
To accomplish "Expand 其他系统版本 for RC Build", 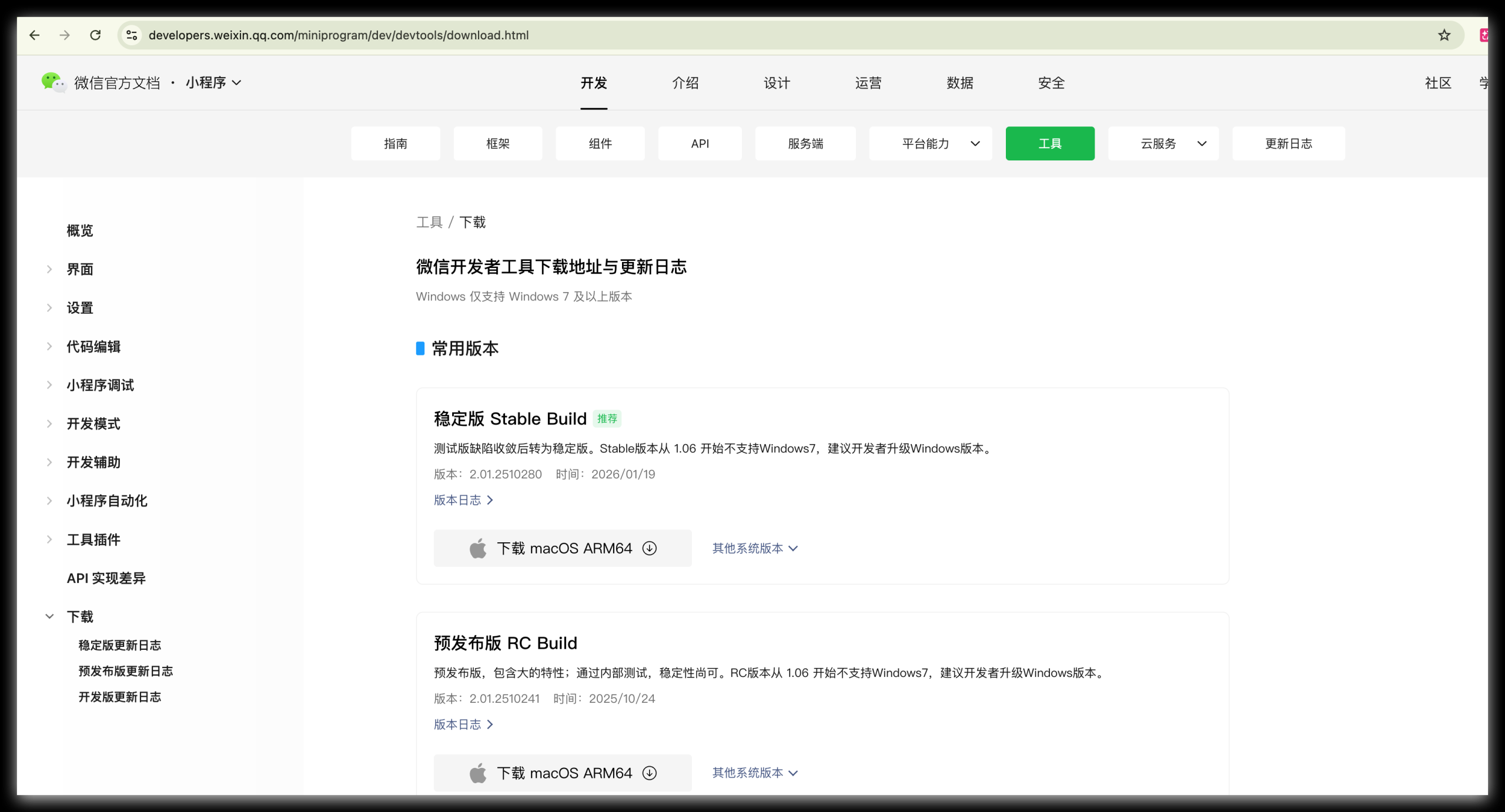I will tap(755, 773).
